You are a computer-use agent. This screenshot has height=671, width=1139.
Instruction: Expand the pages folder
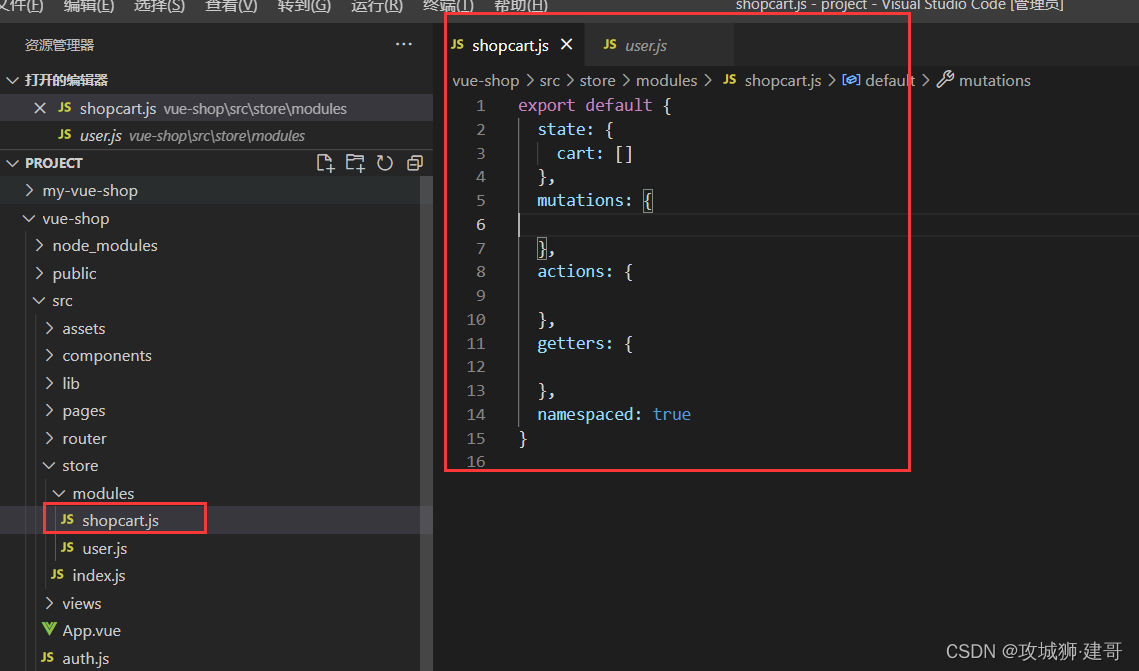(x=49, y=410)
